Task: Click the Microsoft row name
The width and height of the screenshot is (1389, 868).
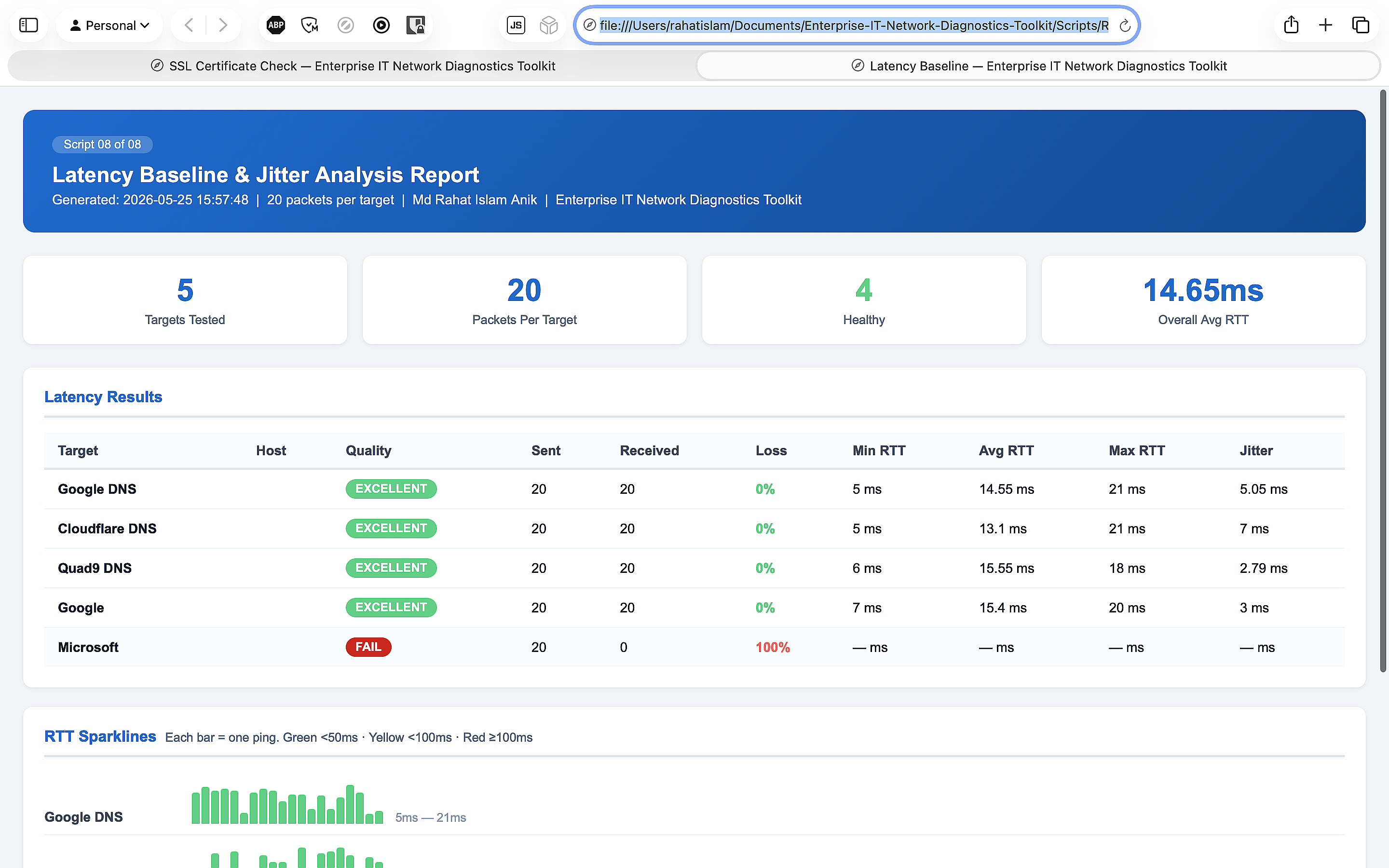Action: coord(88,648)
